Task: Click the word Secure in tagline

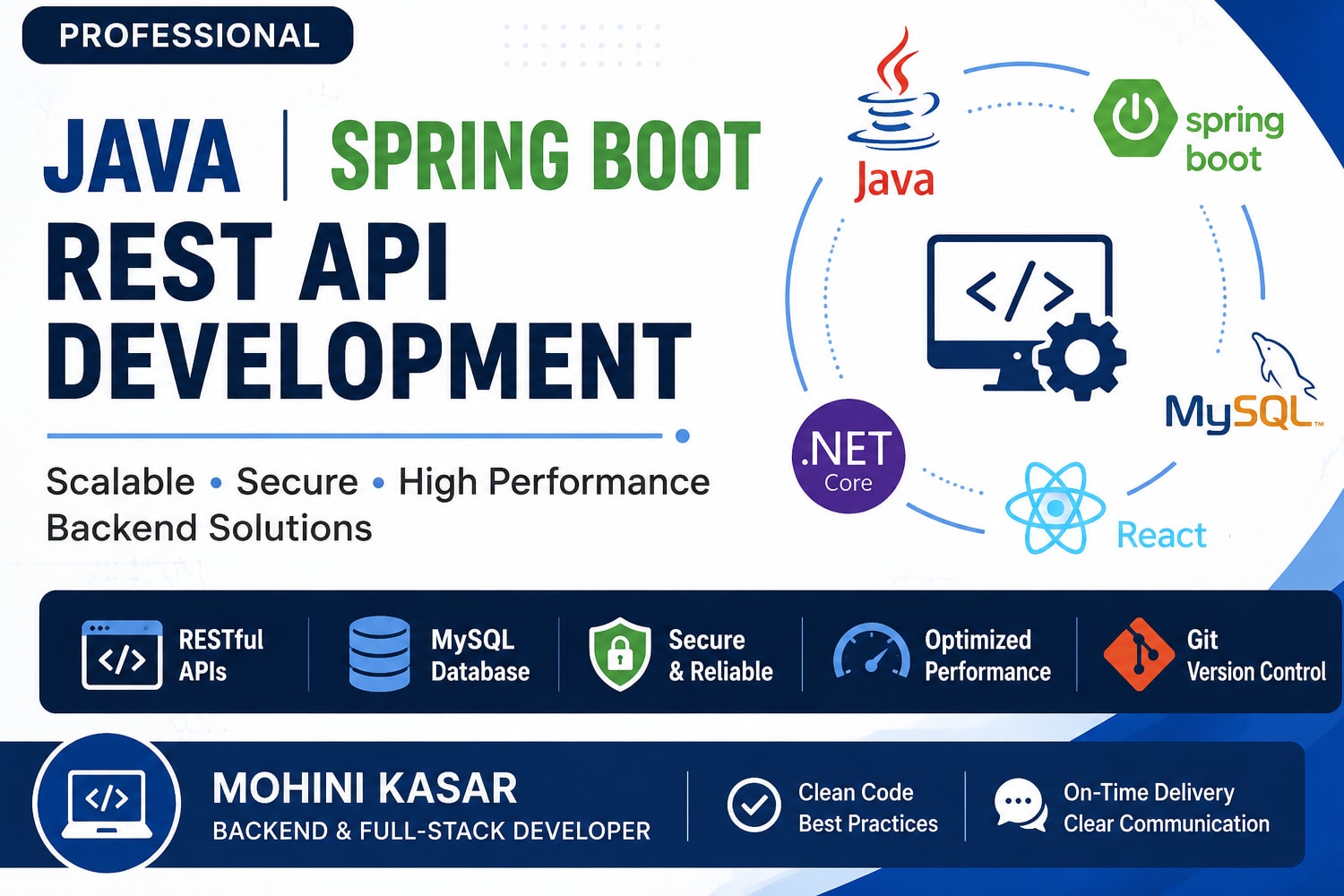Action: [x=297, y=482]
